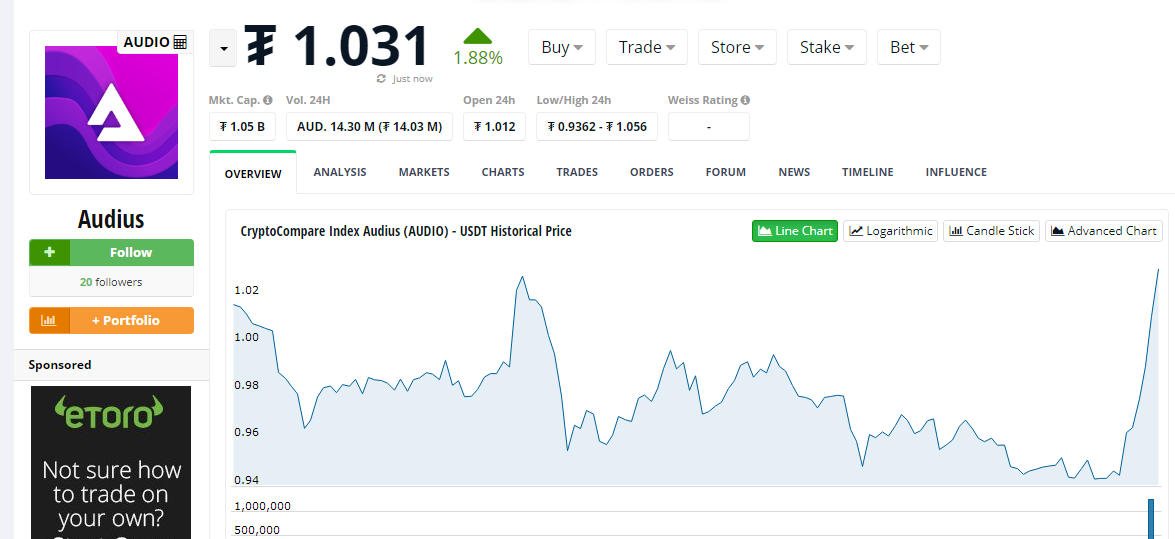Go to the Trades tab
This screenshot has width=1175, height=539.
577,172
